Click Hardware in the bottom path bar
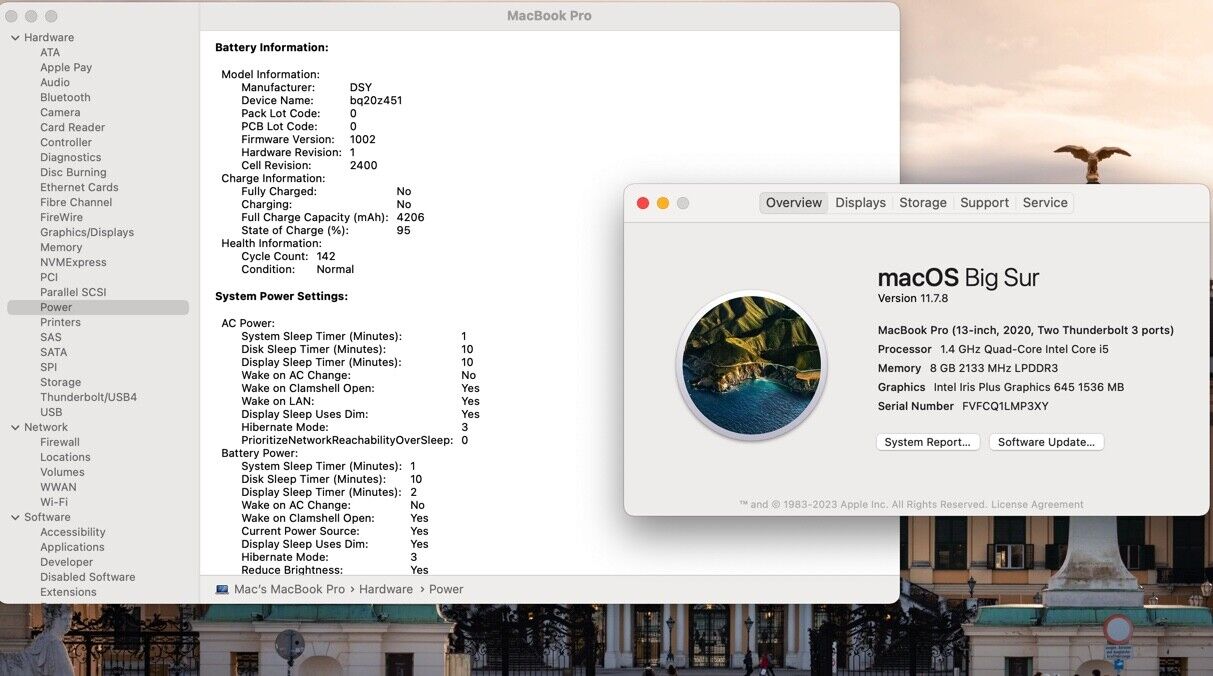Viewport: 1213px width, 676px height. 386,590
